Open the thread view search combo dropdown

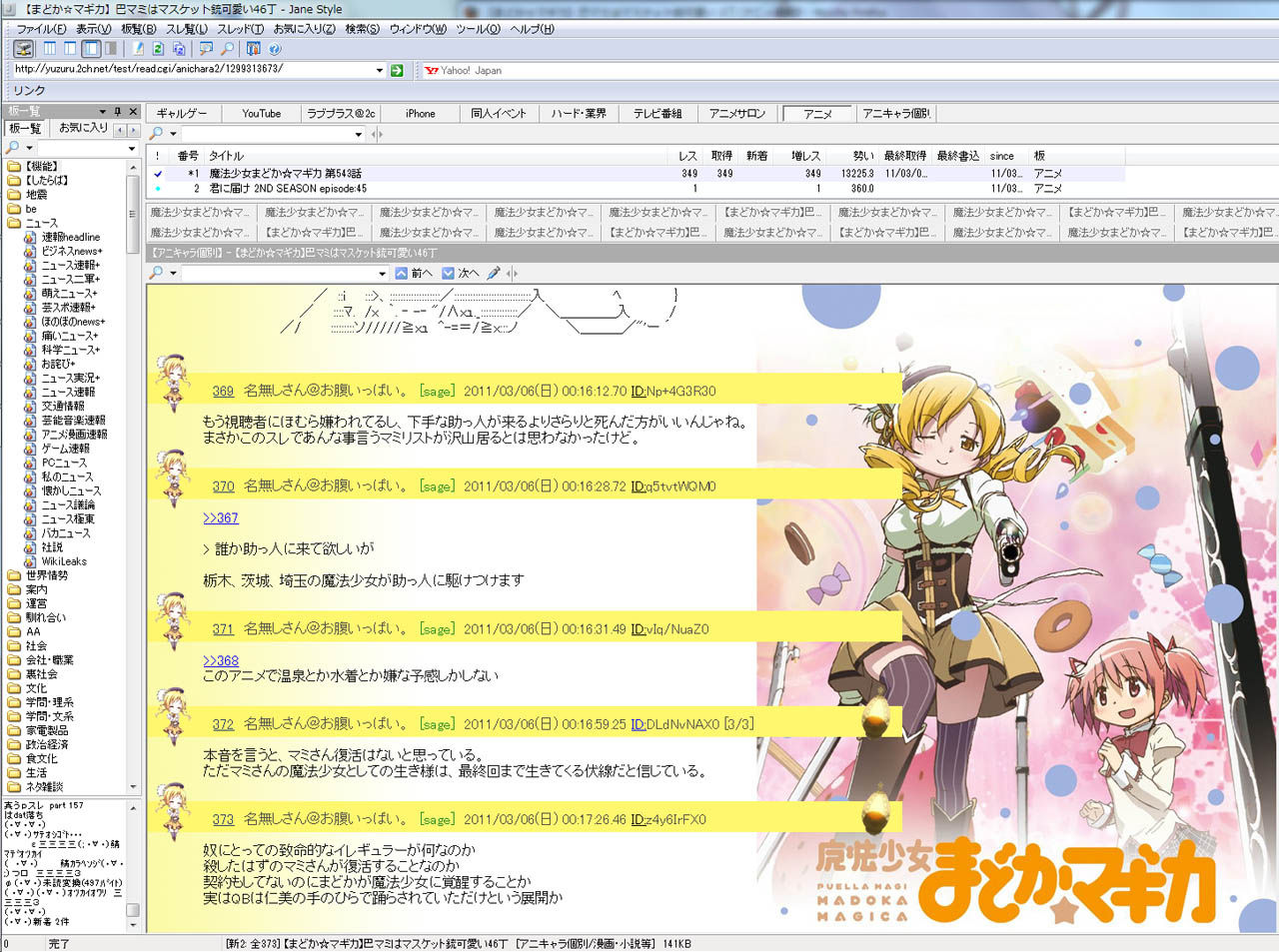pyautogui.click(x=382, y=274)
